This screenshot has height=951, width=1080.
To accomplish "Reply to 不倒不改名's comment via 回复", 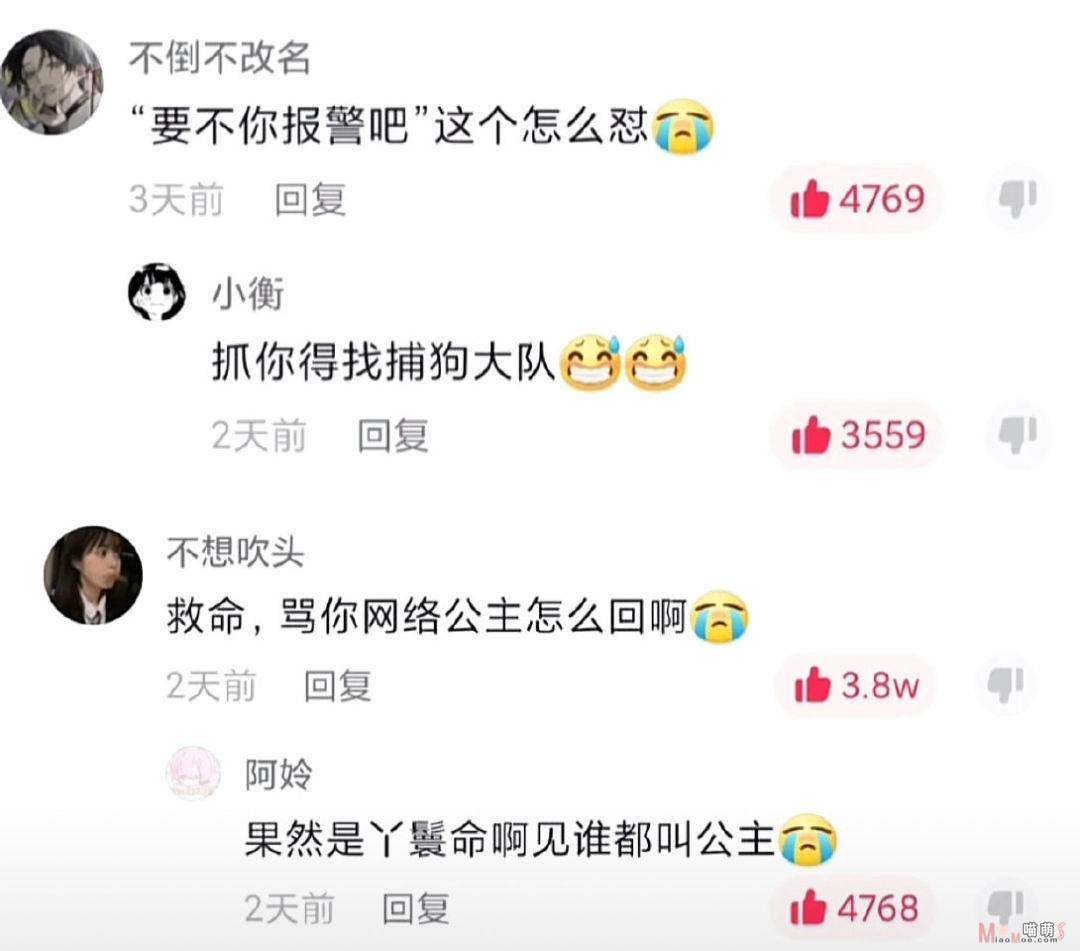I will (310, 200).
